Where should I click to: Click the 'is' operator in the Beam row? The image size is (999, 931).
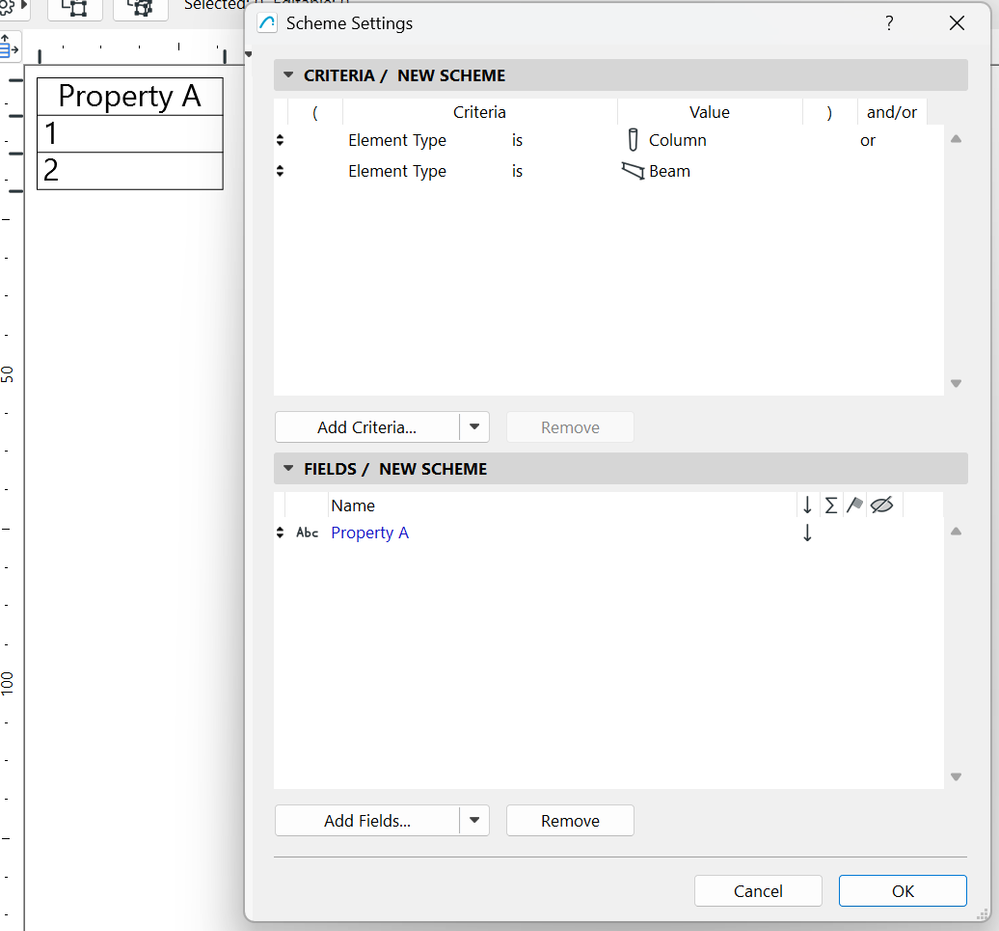click(x=517, y=171)
